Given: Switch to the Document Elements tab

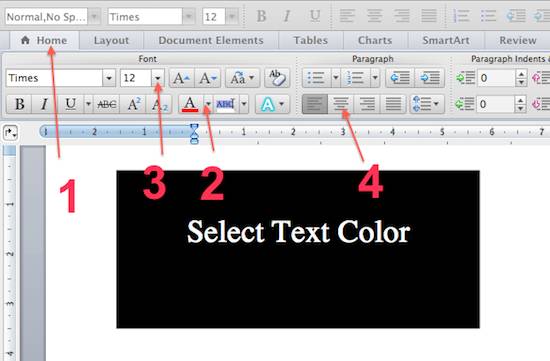Looking at the screenshot, I should (x=211, y=40).
